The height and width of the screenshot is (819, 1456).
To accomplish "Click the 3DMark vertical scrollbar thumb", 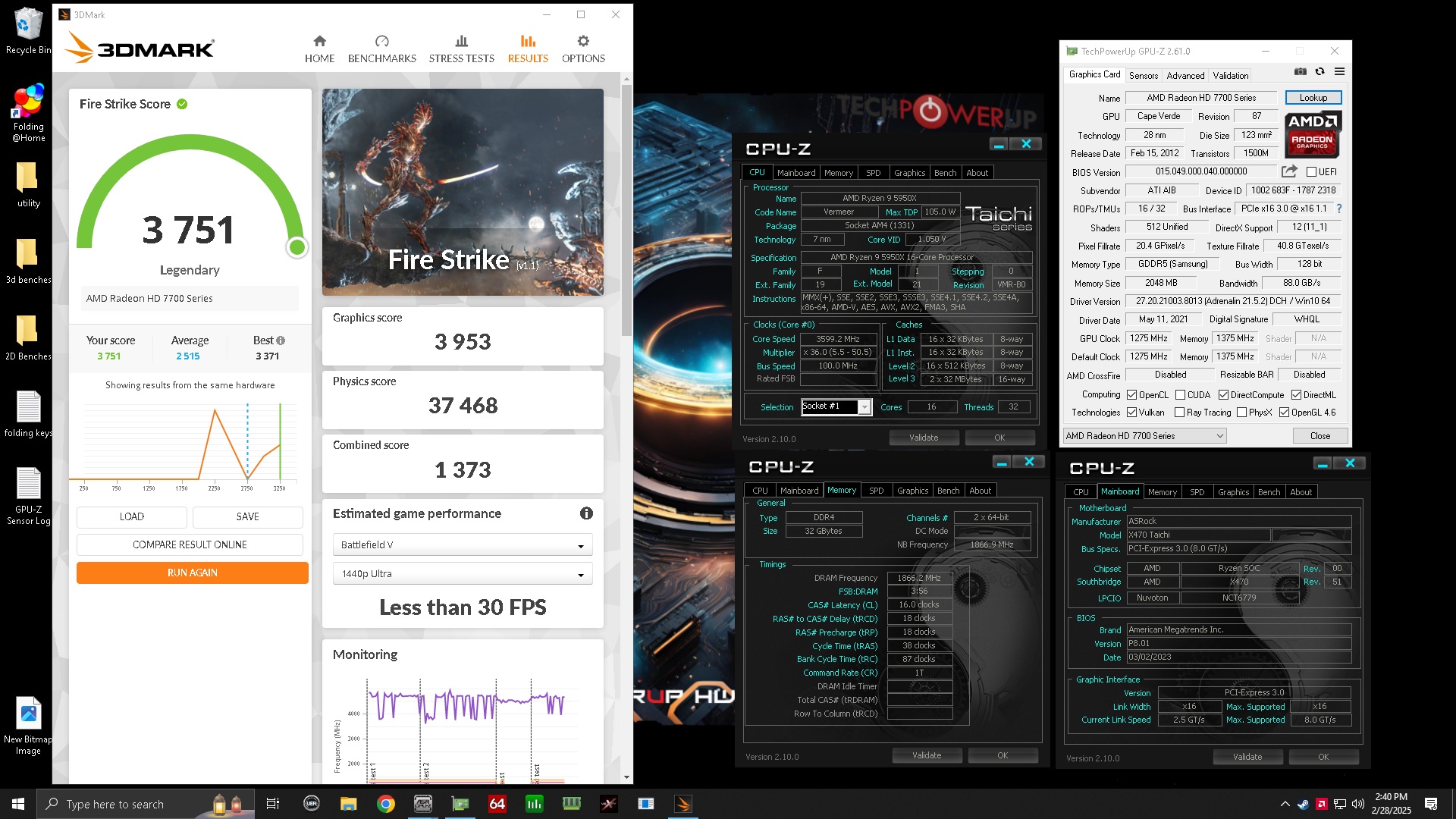I will [626, 209].
